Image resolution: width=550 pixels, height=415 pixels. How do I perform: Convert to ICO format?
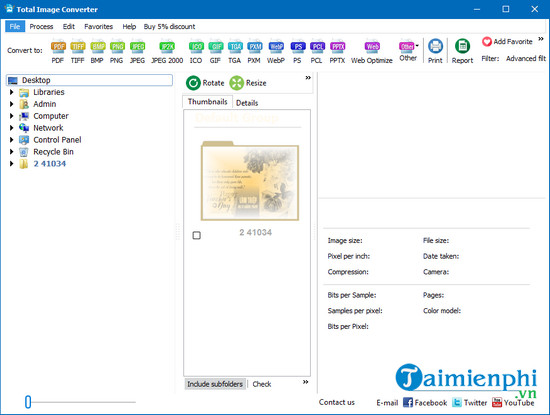coord(196,51)
